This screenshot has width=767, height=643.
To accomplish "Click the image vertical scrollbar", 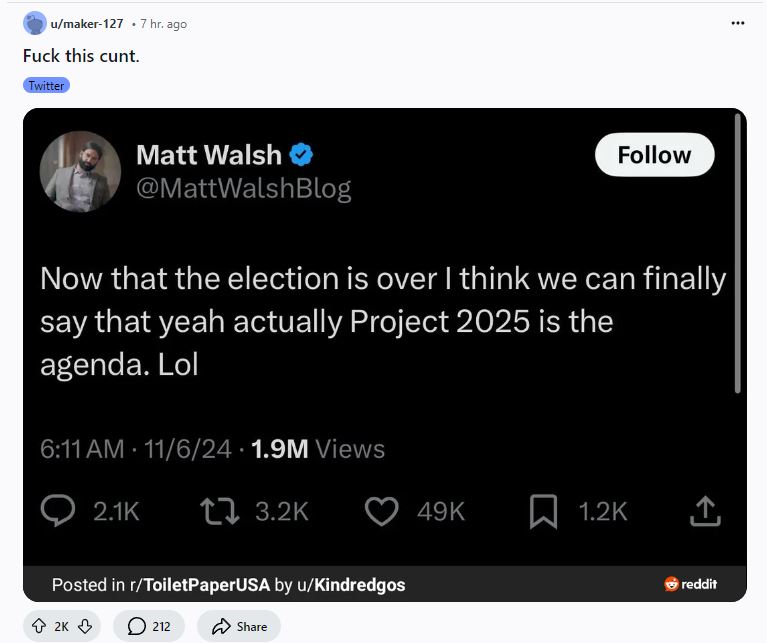I will click(738, 253).
